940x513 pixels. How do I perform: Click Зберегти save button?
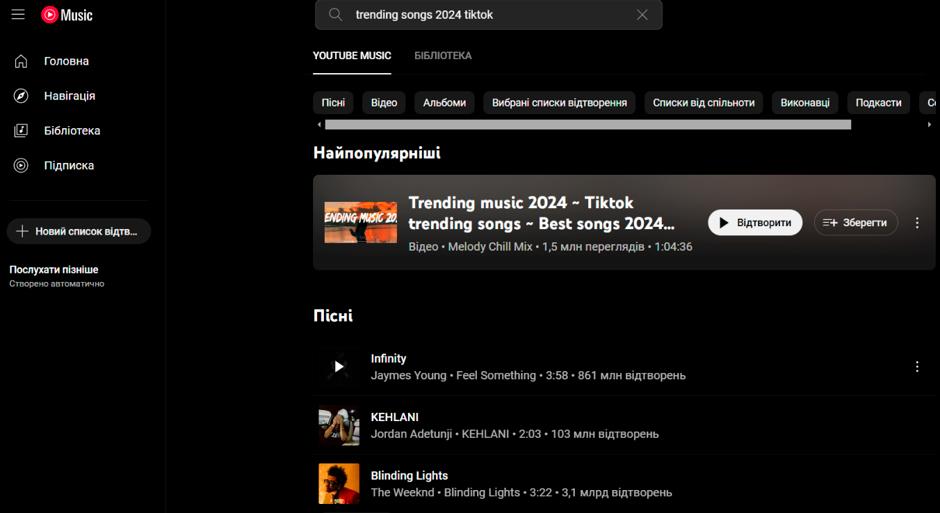click(855, 223)
